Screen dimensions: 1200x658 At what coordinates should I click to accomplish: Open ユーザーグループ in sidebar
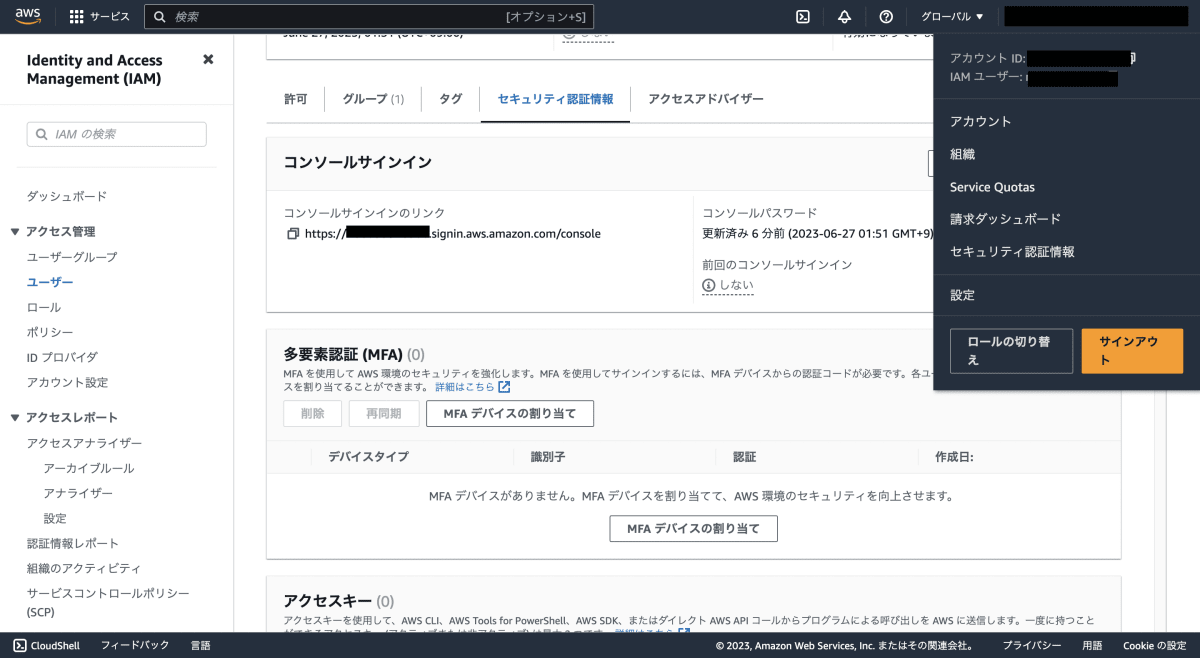tap(72, 257)
